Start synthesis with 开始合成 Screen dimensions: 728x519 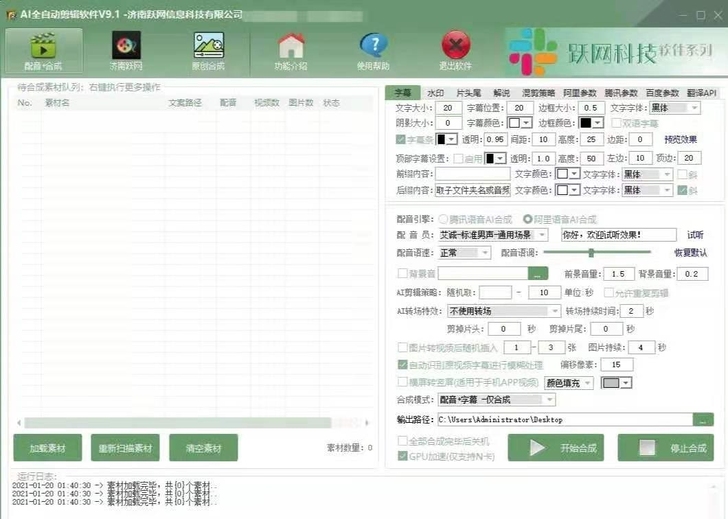pyautogui.click(x=556, y=448)
